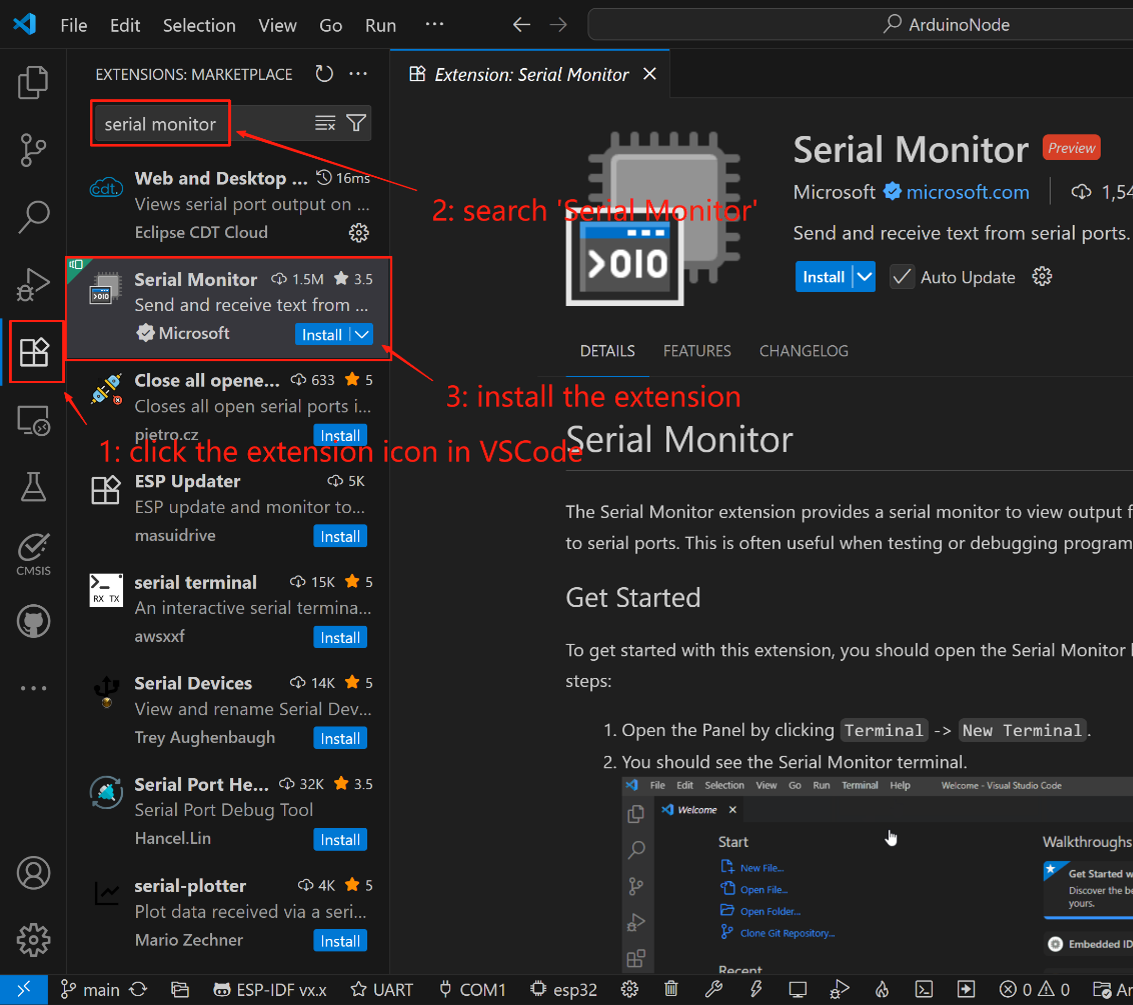Open the Testing flask icon
Viewport: 1133px width, 1005px height.
click(x=33, y=487)
